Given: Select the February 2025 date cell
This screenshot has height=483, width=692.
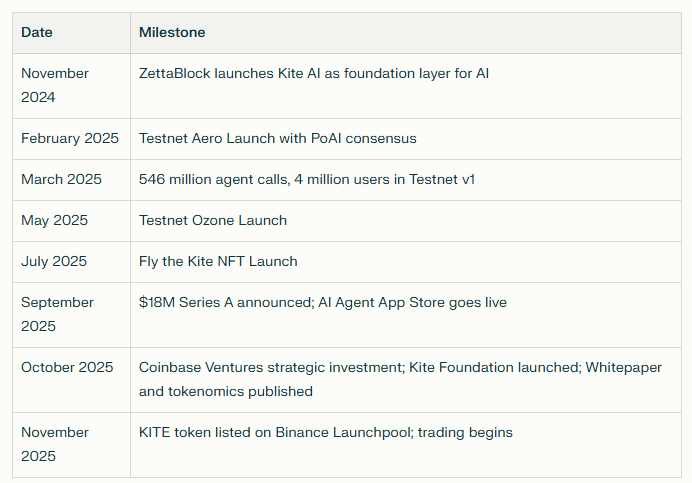Looking at the screenshot, I should tap(70, 139).
